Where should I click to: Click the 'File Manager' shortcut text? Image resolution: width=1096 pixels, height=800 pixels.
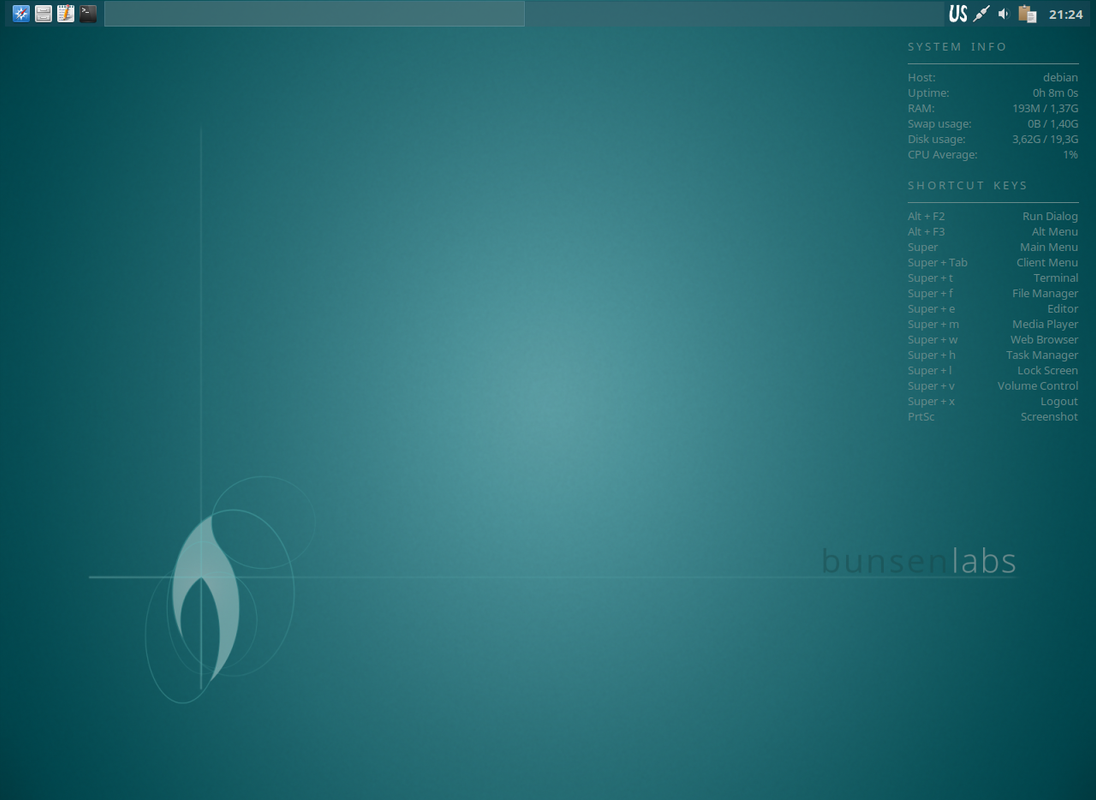(x=1045, y=293)
